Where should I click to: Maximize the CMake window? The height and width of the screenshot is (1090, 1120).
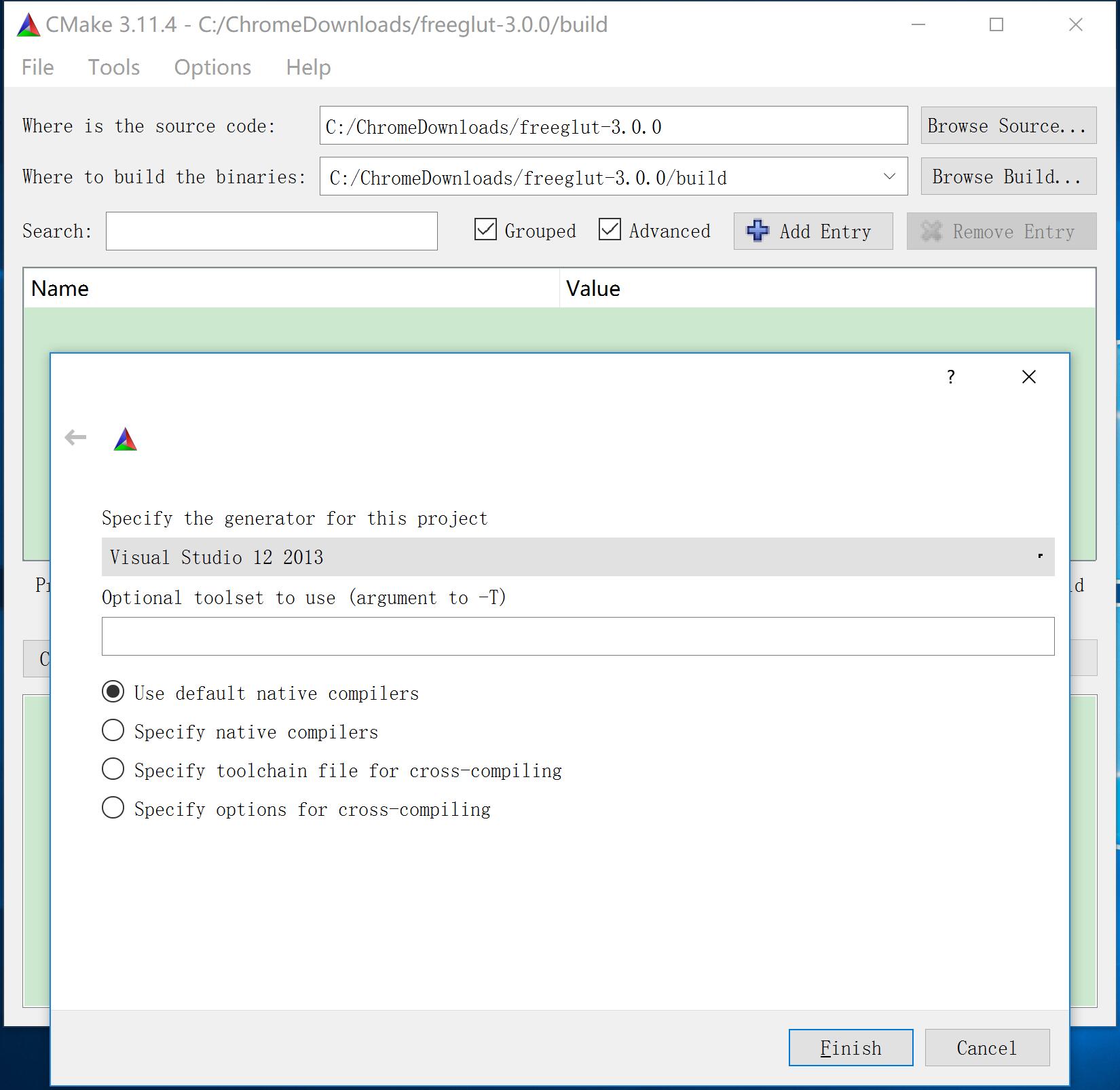996,25
